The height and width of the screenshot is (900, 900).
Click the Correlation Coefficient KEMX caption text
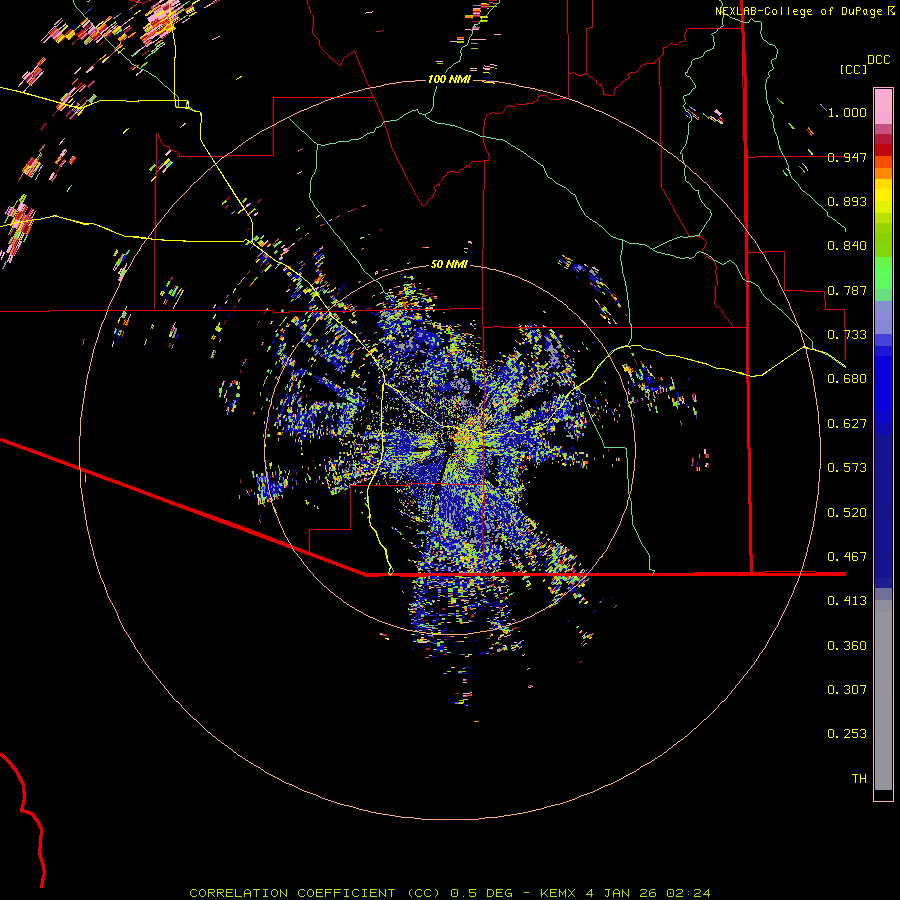click(450, 893)
